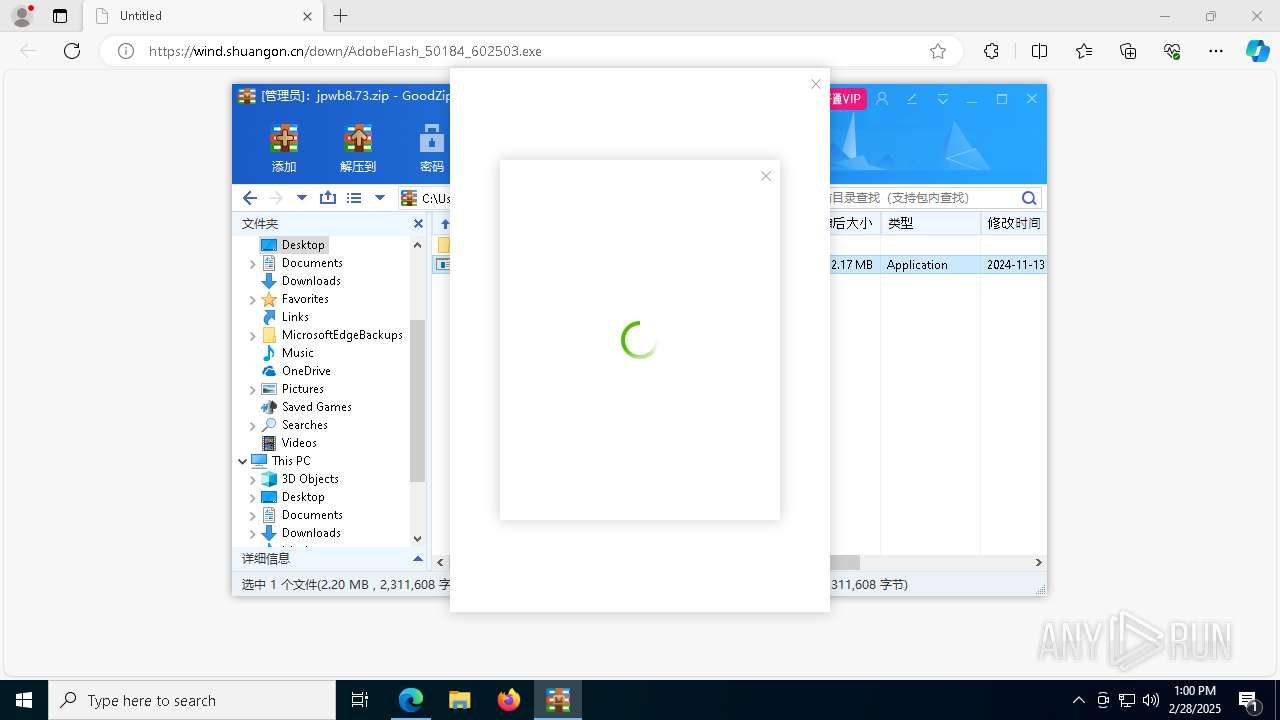Expand the Searches tree node

tap(252, 426)
